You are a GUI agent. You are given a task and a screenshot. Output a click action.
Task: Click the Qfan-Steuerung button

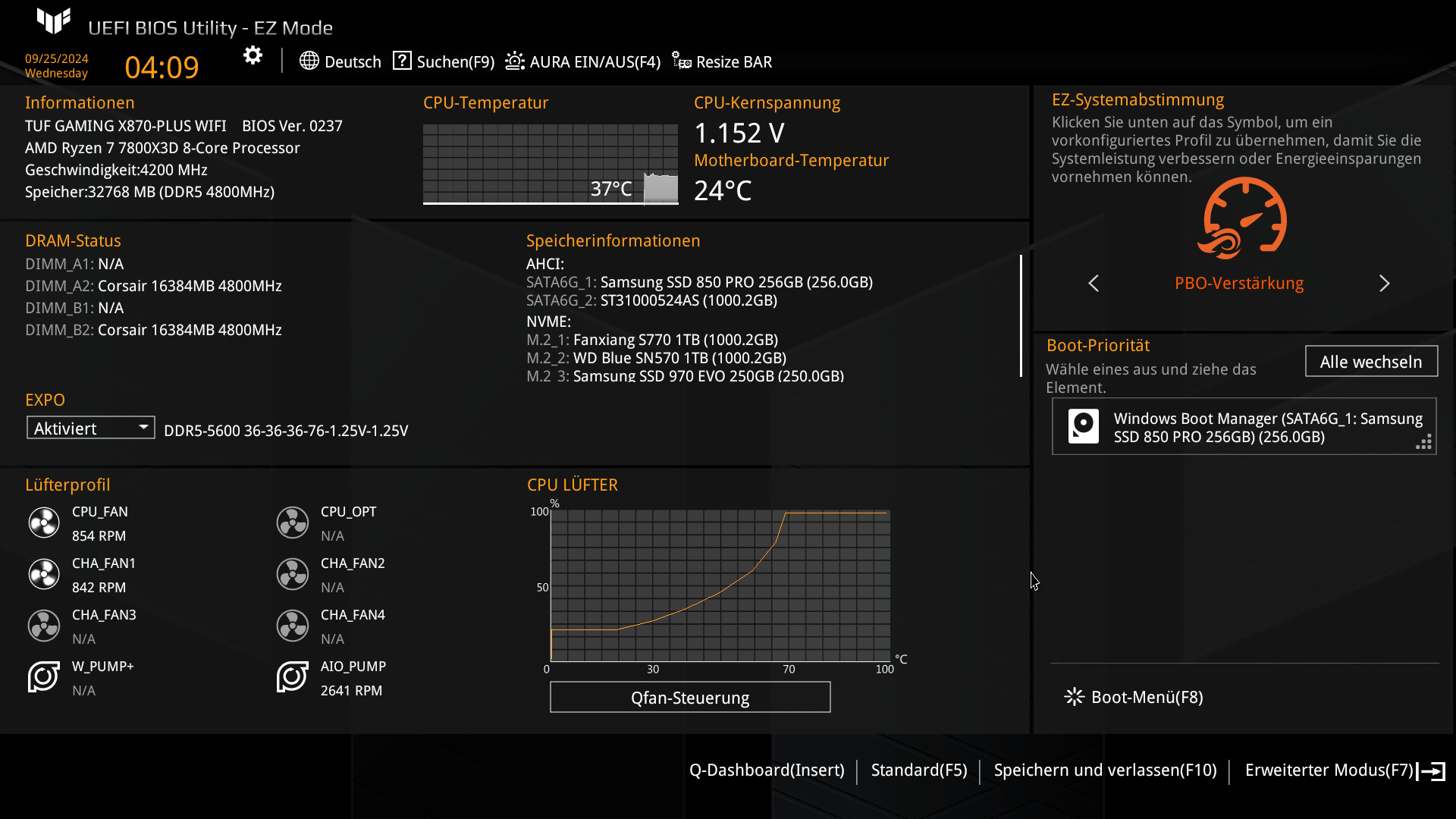pos(689,698)
